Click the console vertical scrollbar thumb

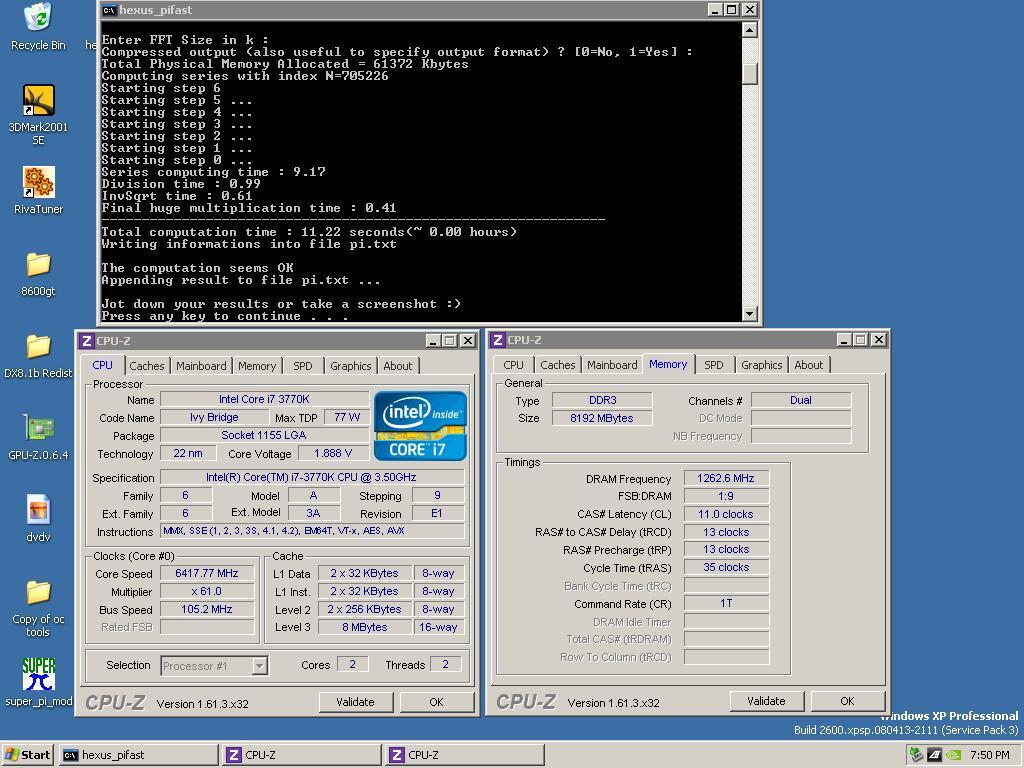click(x=750, y=73)
